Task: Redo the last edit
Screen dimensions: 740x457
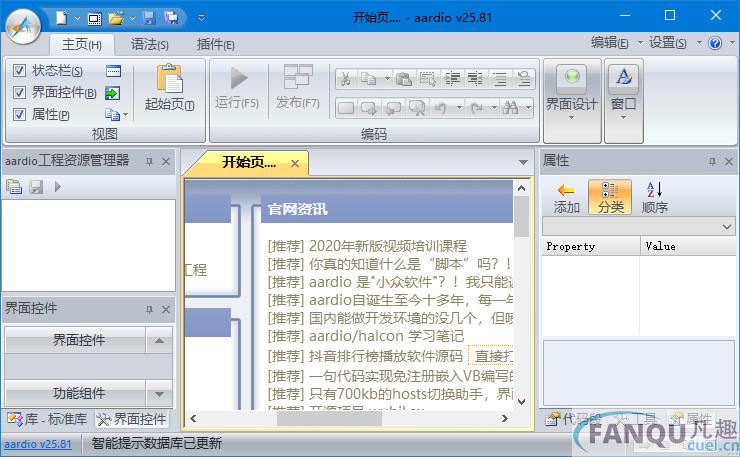Action: pyautogui.click(x=477, y=108)
